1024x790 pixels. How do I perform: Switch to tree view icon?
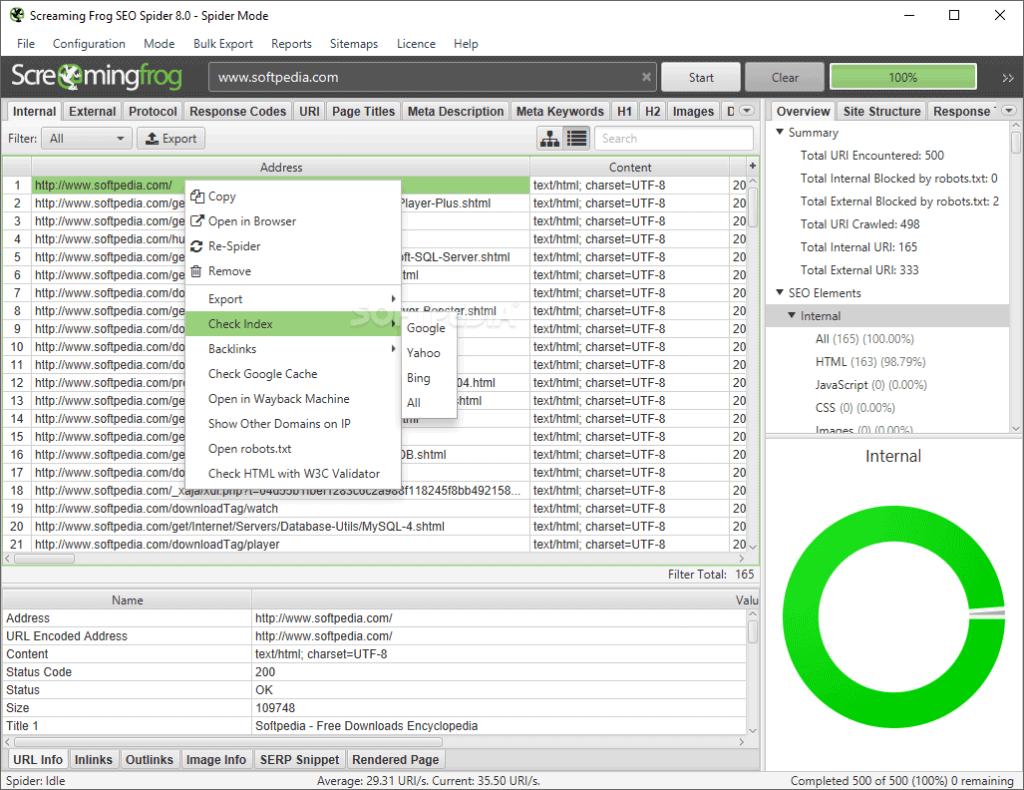click(550, 138)
